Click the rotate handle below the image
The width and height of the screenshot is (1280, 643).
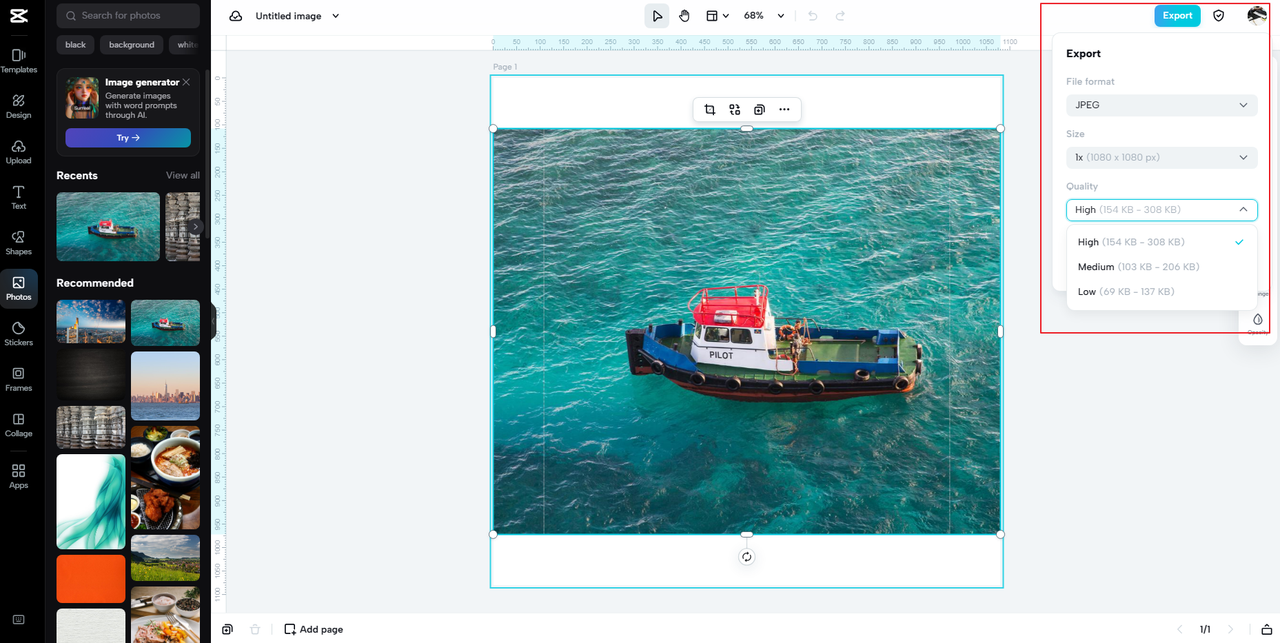746,557
